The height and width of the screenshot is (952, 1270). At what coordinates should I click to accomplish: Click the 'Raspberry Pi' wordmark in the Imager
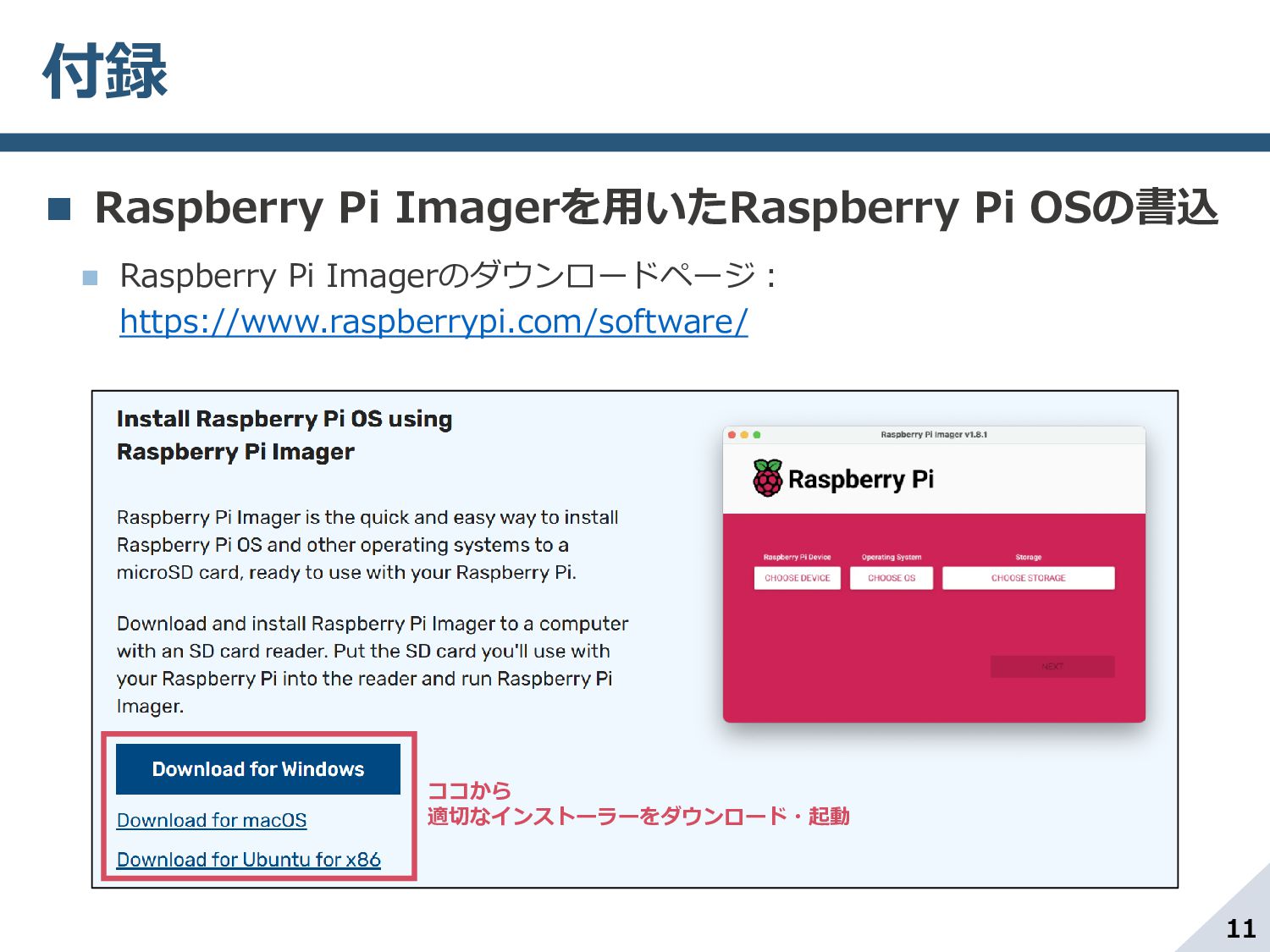click(x=861, y=479)
